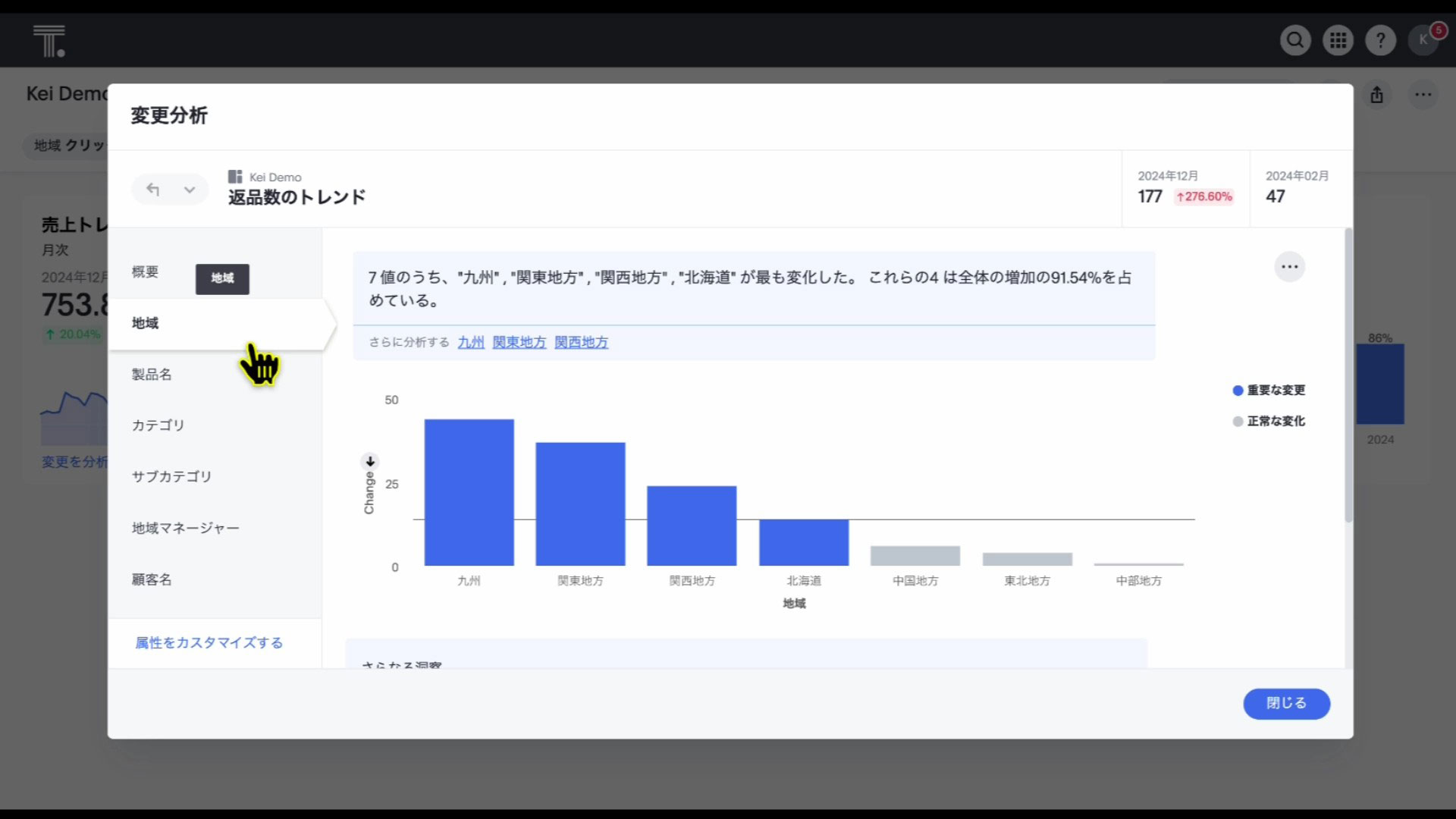Click the user profile avatar K
Viewport: 1456px width, 819px height.
tap(1423, 39)
